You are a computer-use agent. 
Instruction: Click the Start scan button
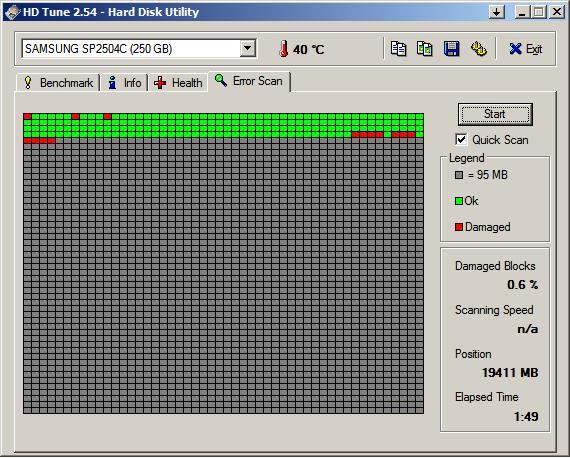pos(495,114)
